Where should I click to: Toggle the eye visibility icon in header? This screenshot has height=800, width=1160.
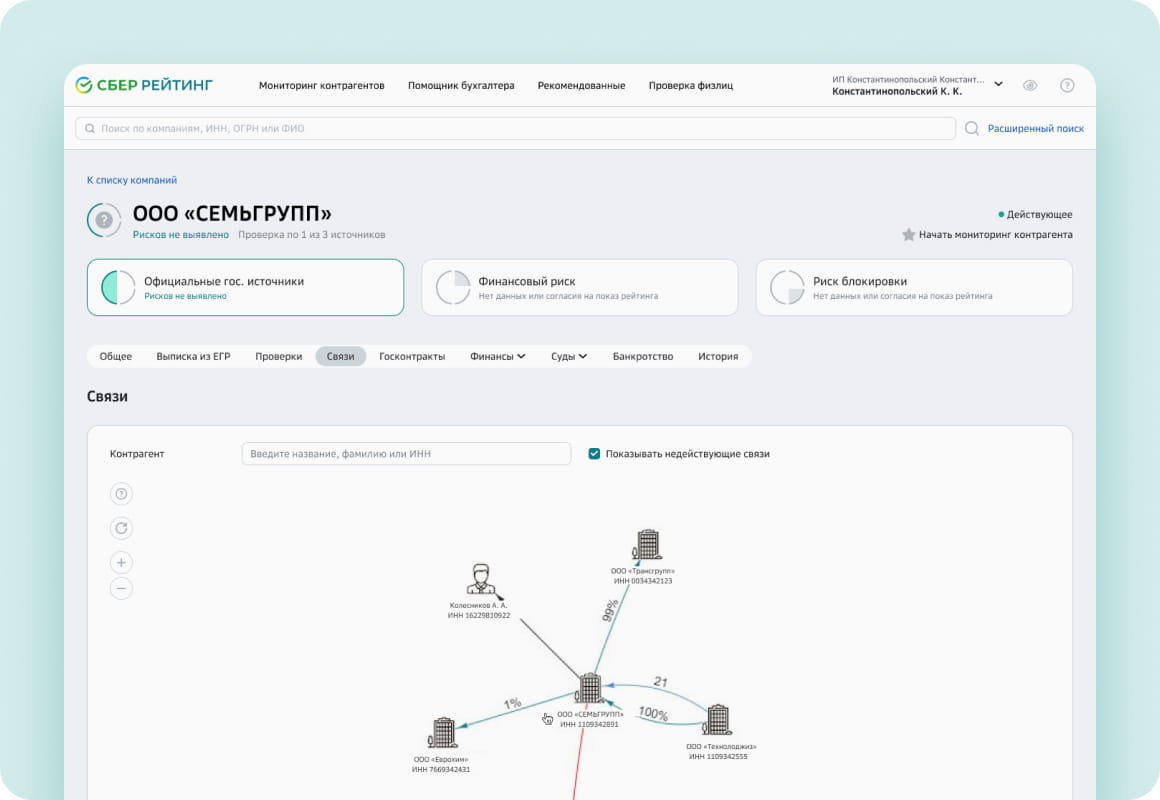tap(1030, 85)
